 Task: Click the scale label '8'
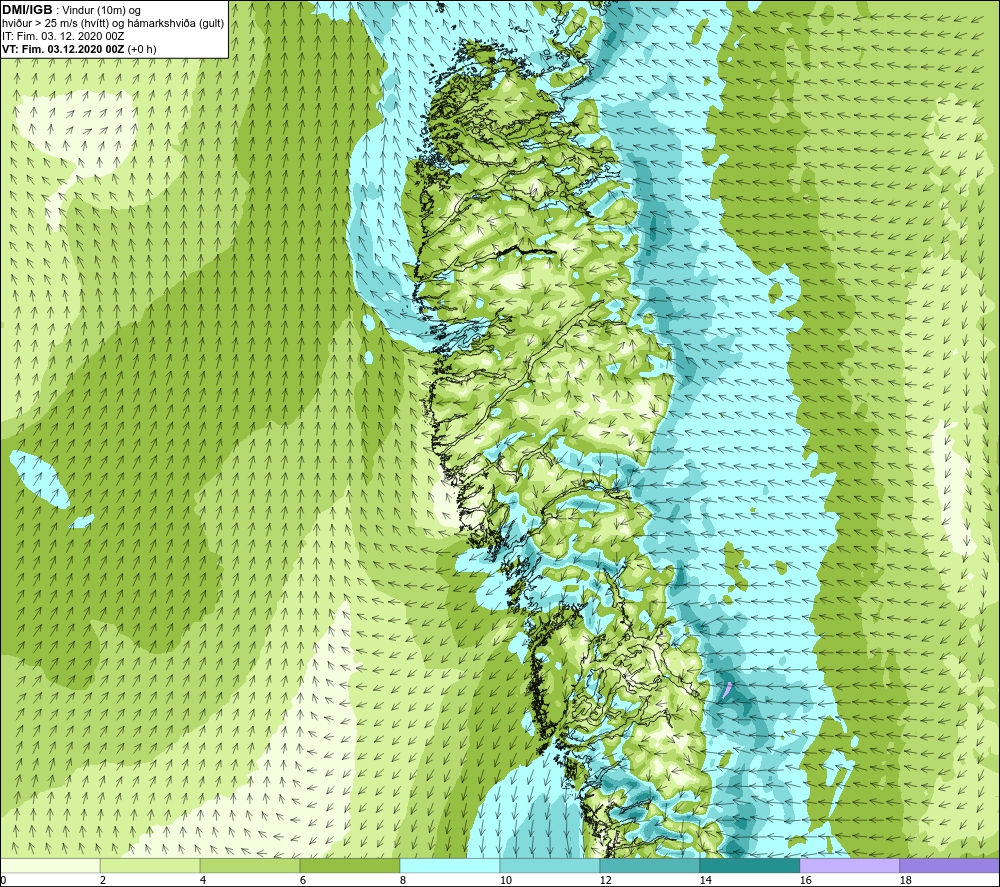point(403,880)
